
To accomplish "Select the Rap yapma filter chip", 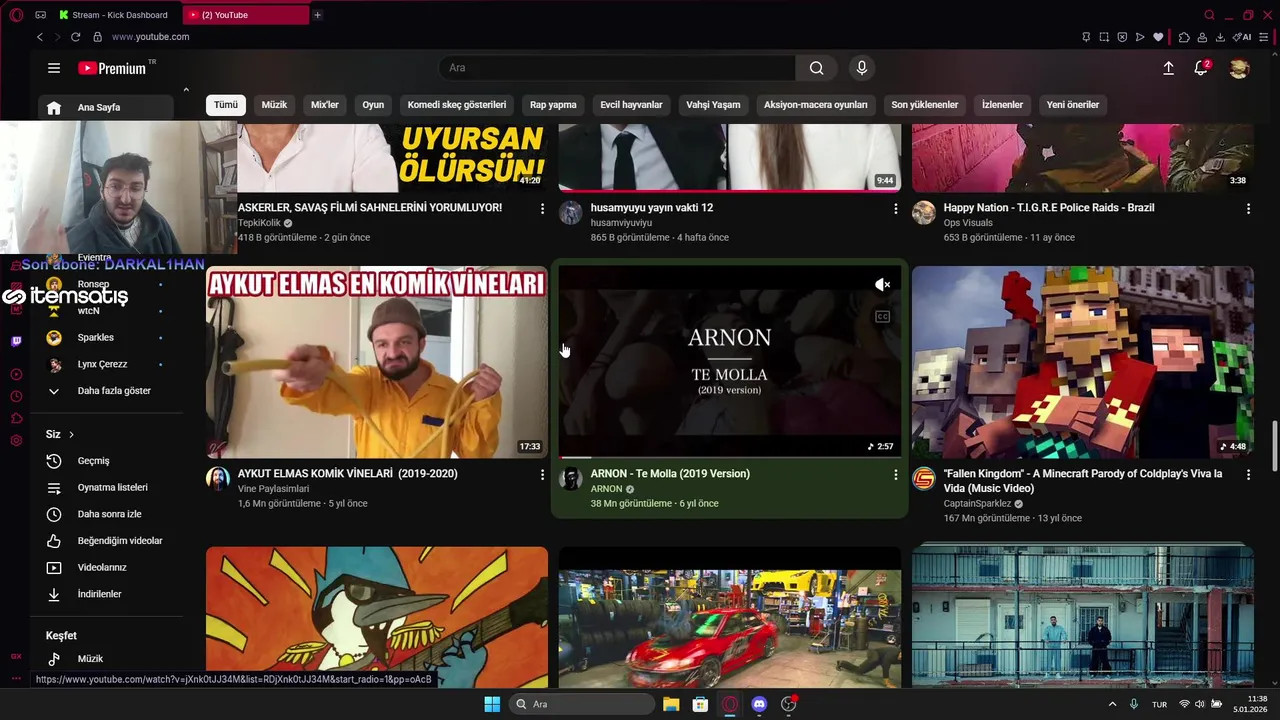I will pos(553,105).
